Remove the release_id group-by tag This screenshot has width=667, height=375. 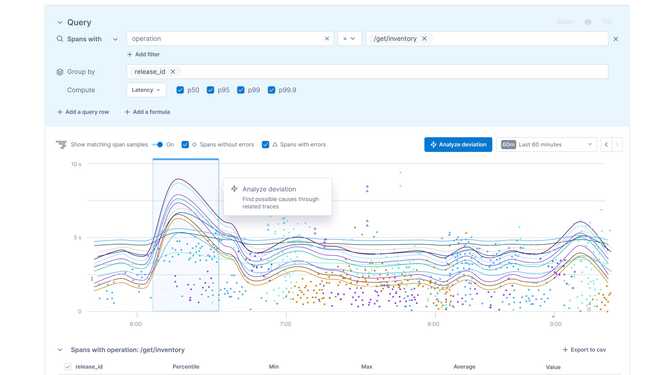click(173, 72)
